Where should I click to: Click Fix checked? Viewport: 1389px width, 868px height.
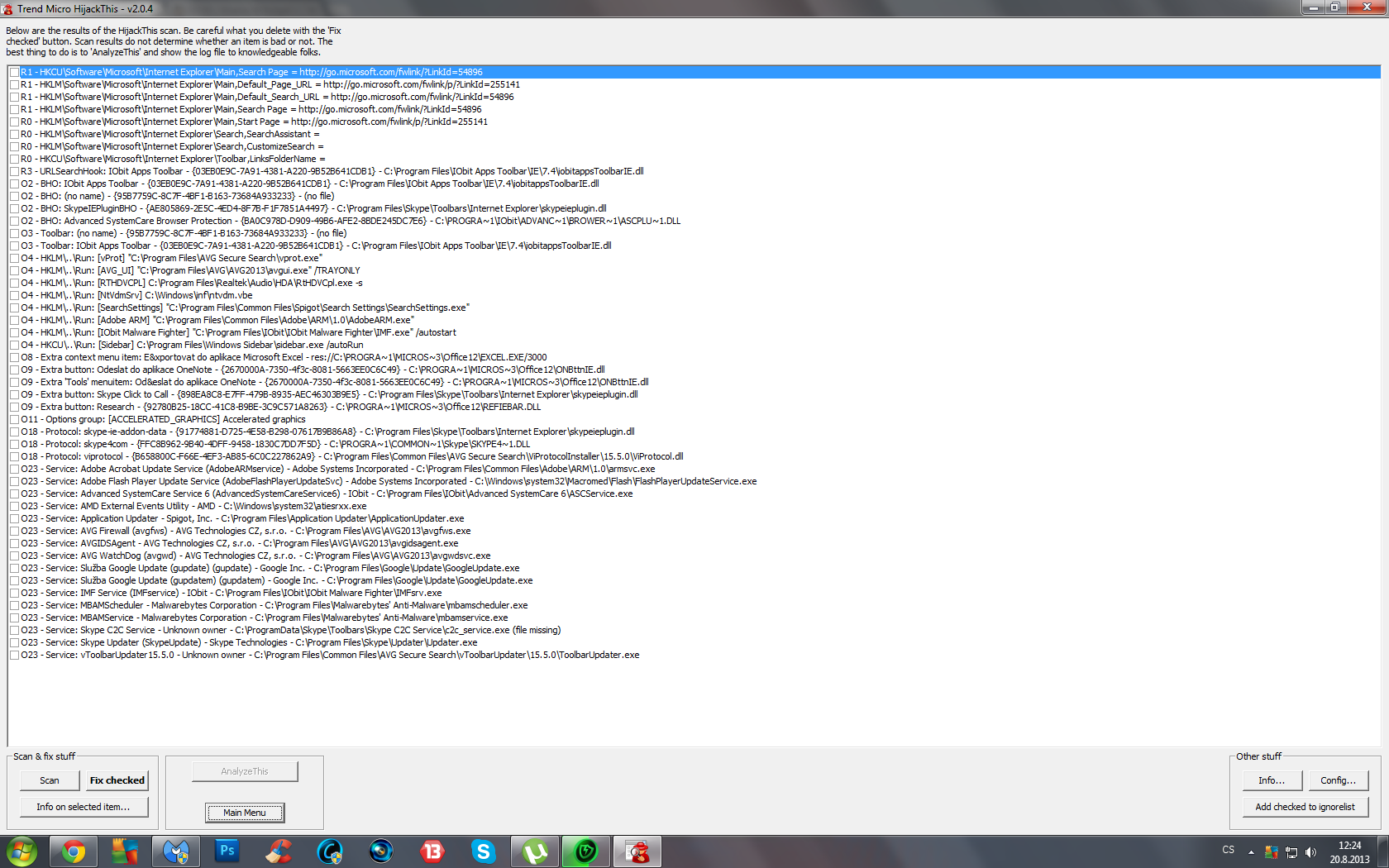pyautogui.click(x=117, y=780)
